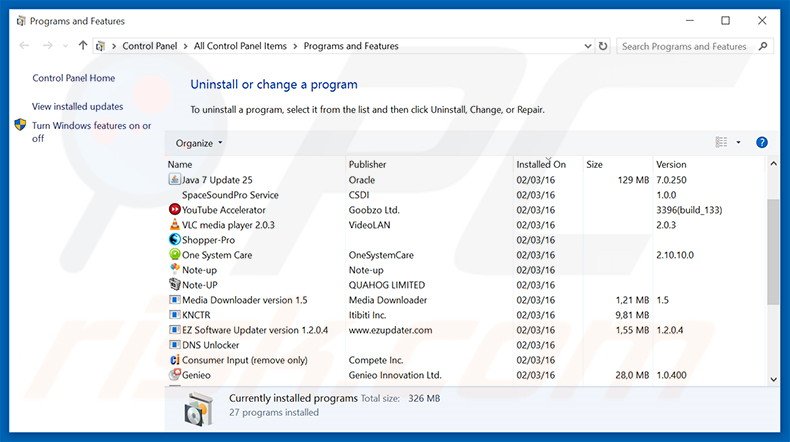Click the 2.10.10.0 version cell

click(x=675, y=255)
